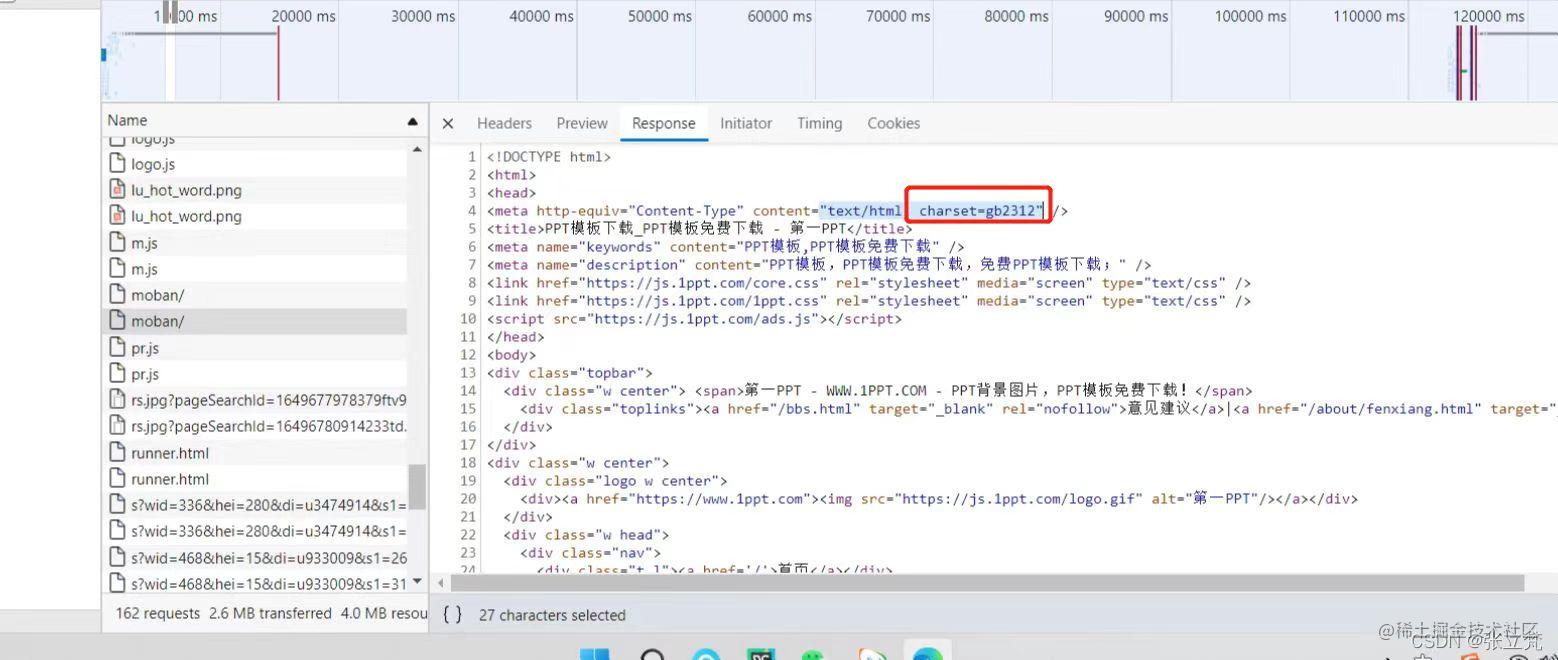Click the request list scrollbar down arrow
This screenshot has width=1558, height=660.
pos(417,582)
